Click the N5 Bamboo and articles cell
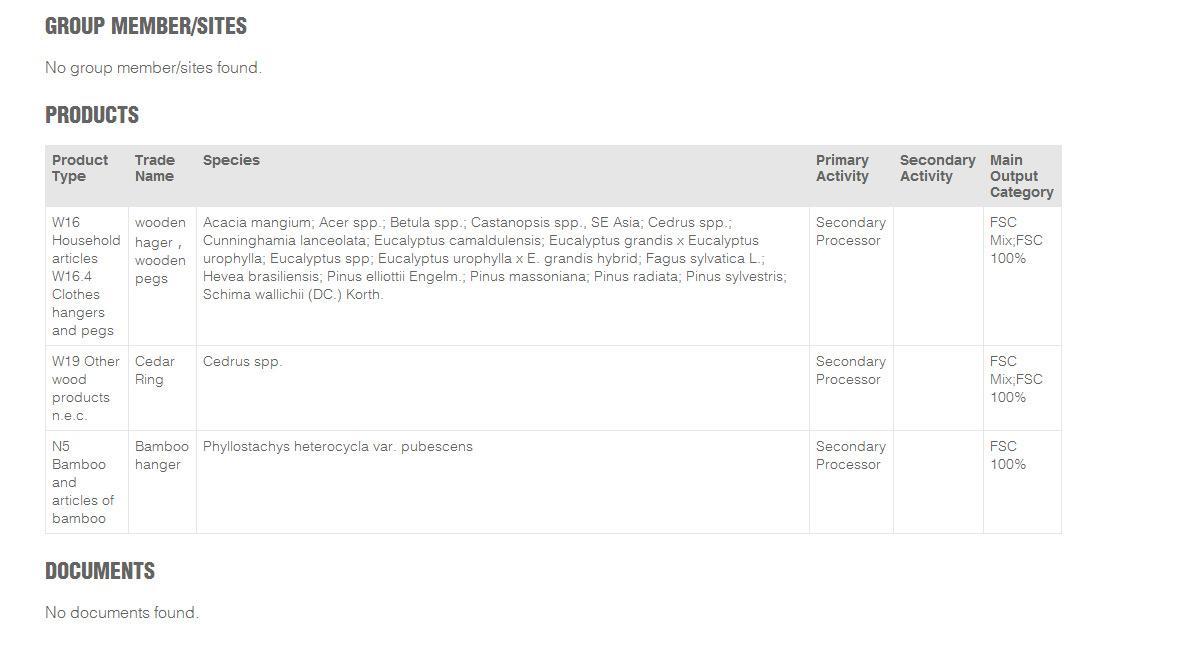 pos(83,482)
